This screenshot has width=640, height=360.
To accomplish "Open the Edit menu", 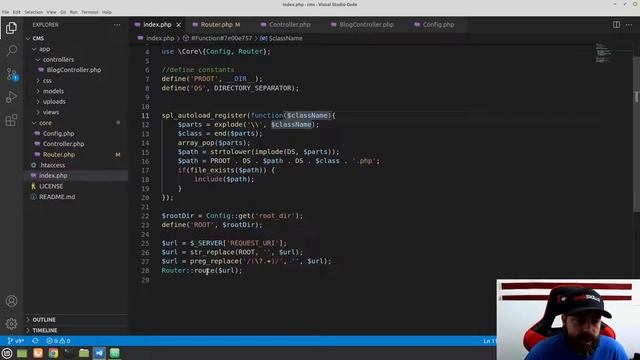I will click(17, 12).
